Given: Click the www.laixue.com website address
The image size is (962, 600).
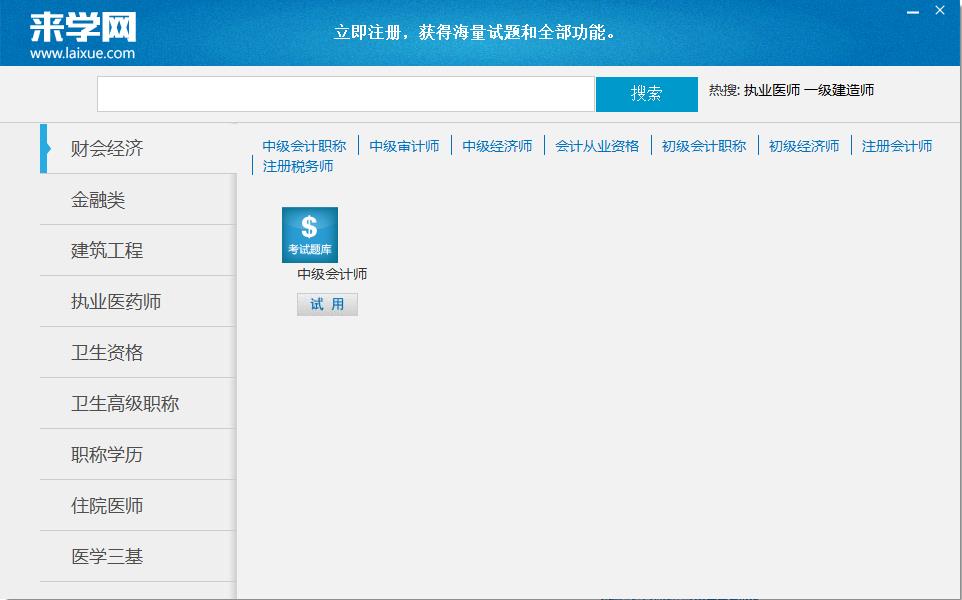Looking at the screenshot, I should click(83, 53).
